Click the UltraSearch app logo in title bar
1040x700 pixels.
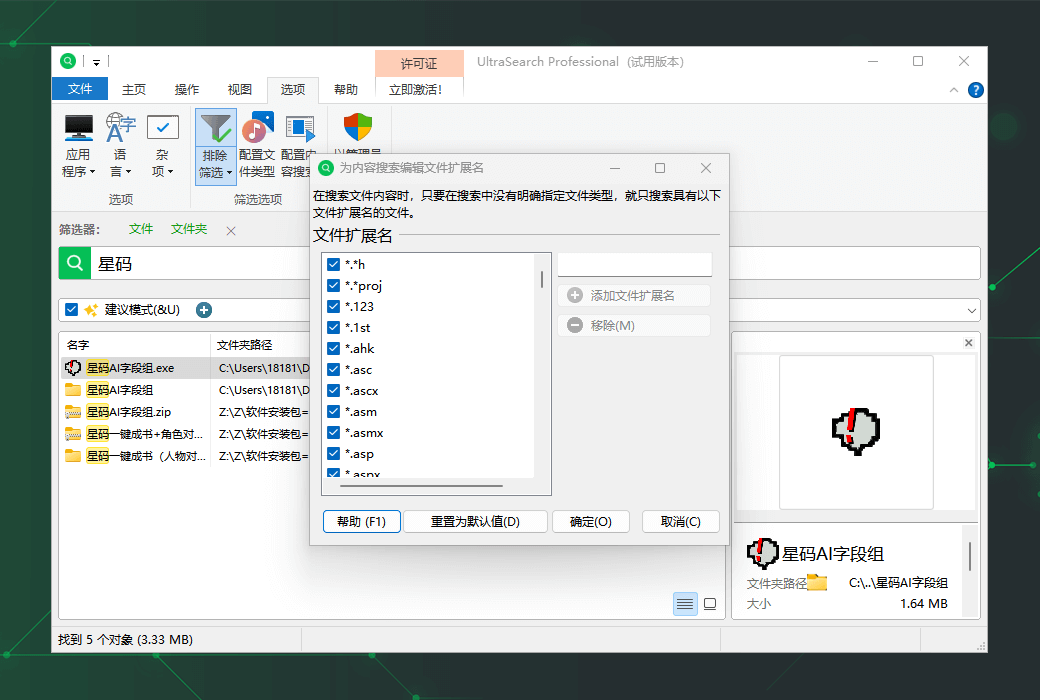[x=68, y=61]
